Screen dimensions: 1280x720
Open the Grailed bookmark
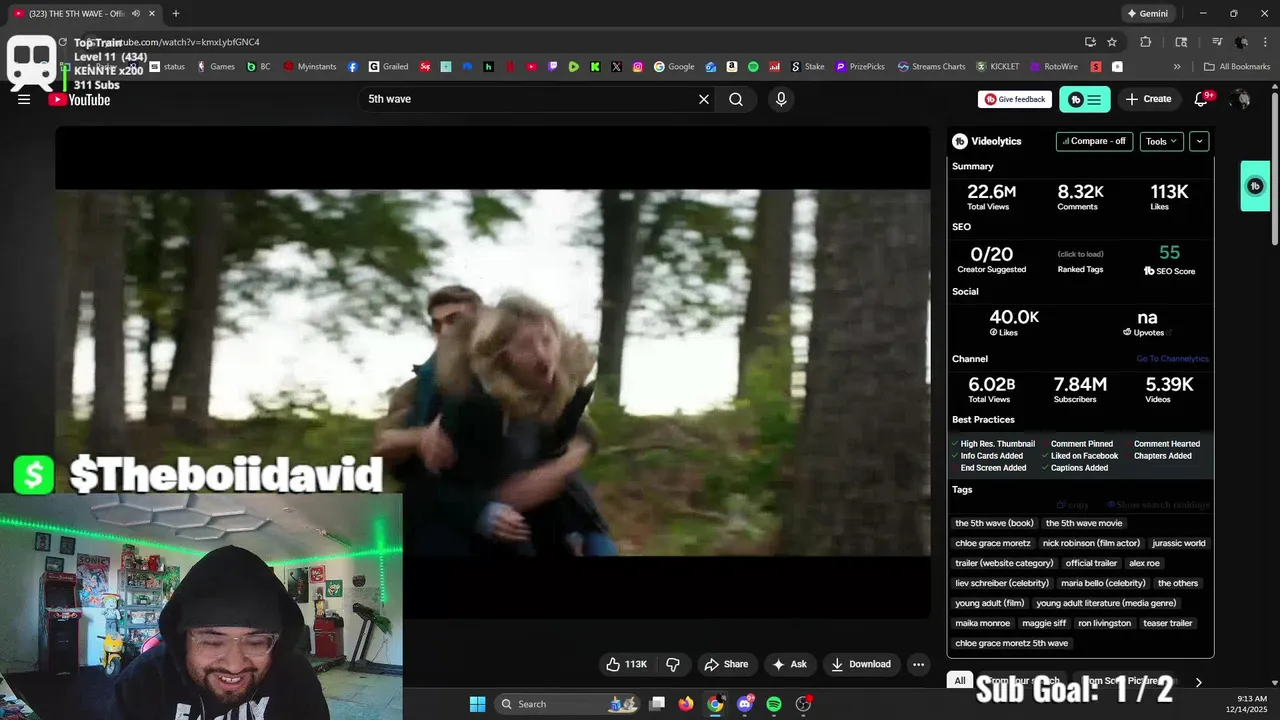click(x=388, y=67)
